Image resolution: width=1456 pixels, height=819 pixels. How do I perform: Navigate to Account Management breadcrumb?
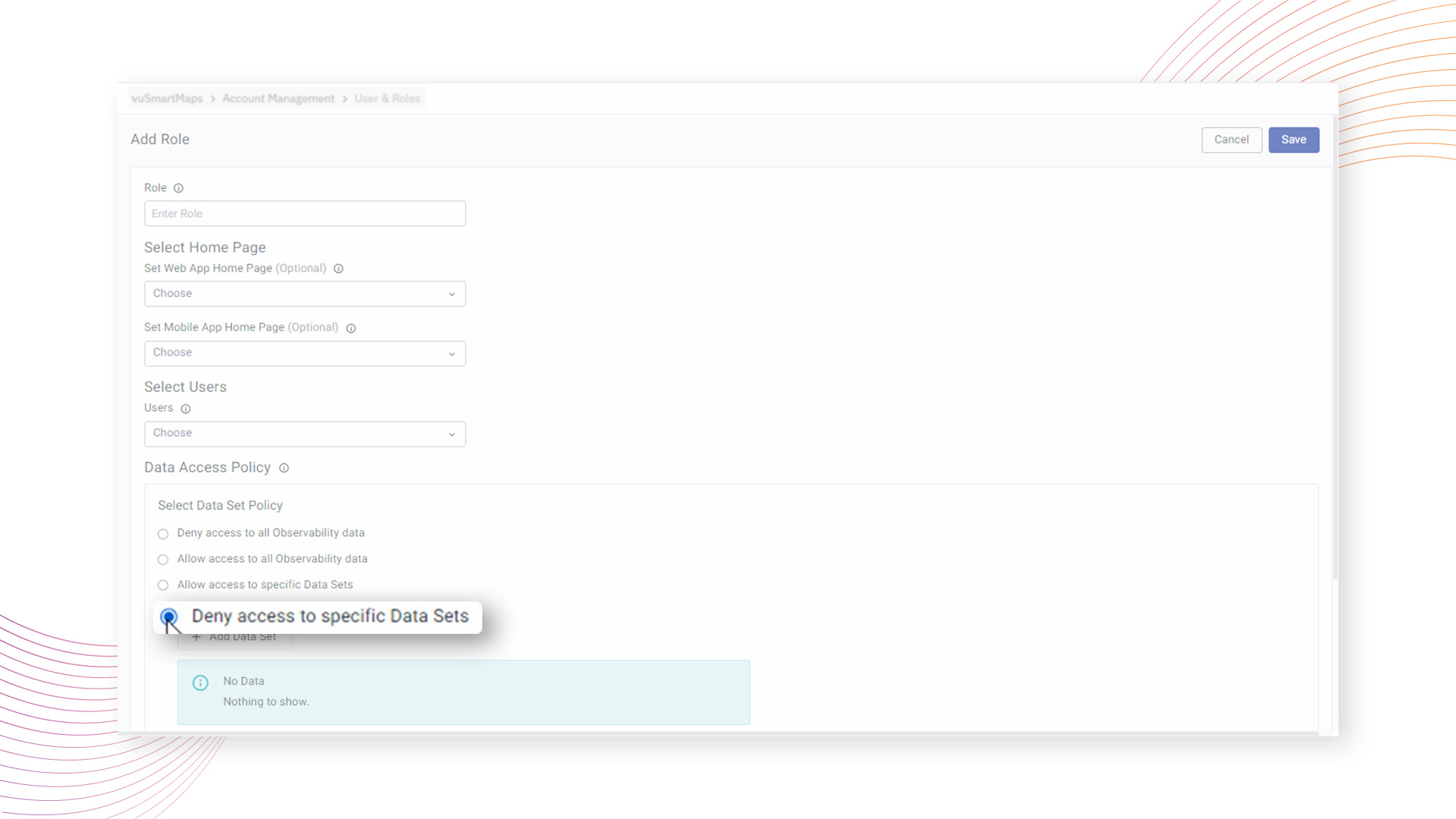278,99
